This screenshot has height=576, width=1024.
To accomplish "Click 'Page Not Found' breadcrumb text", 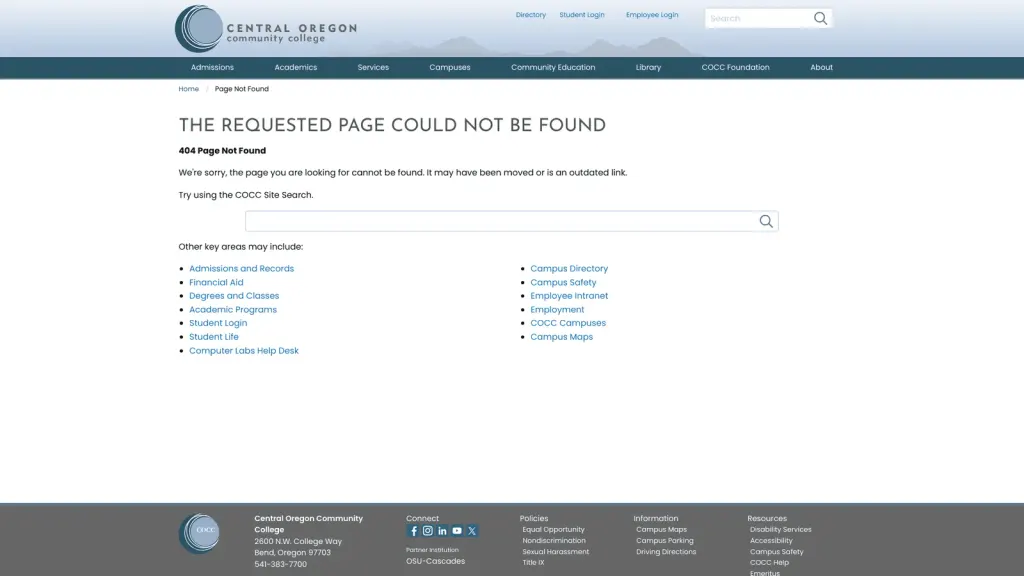I will [242, 89].
